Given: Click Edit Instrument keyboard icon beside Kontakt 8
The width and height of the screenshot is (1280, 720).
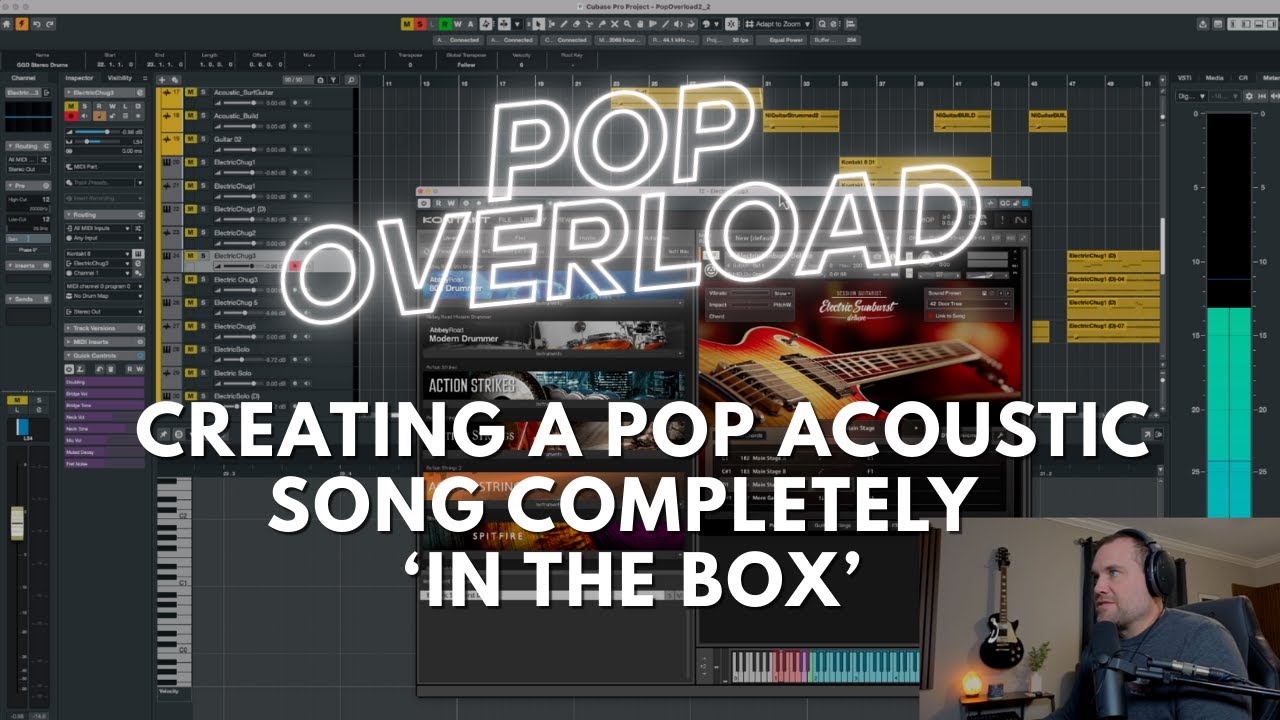Looking at the screenshot, I should pyautogui.click(x=138, y=254).
